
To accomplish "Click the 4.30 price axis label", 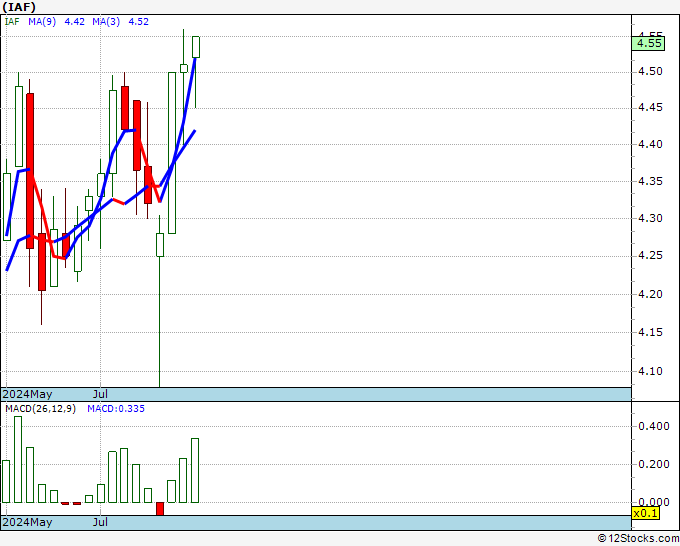I will point(651,218).
